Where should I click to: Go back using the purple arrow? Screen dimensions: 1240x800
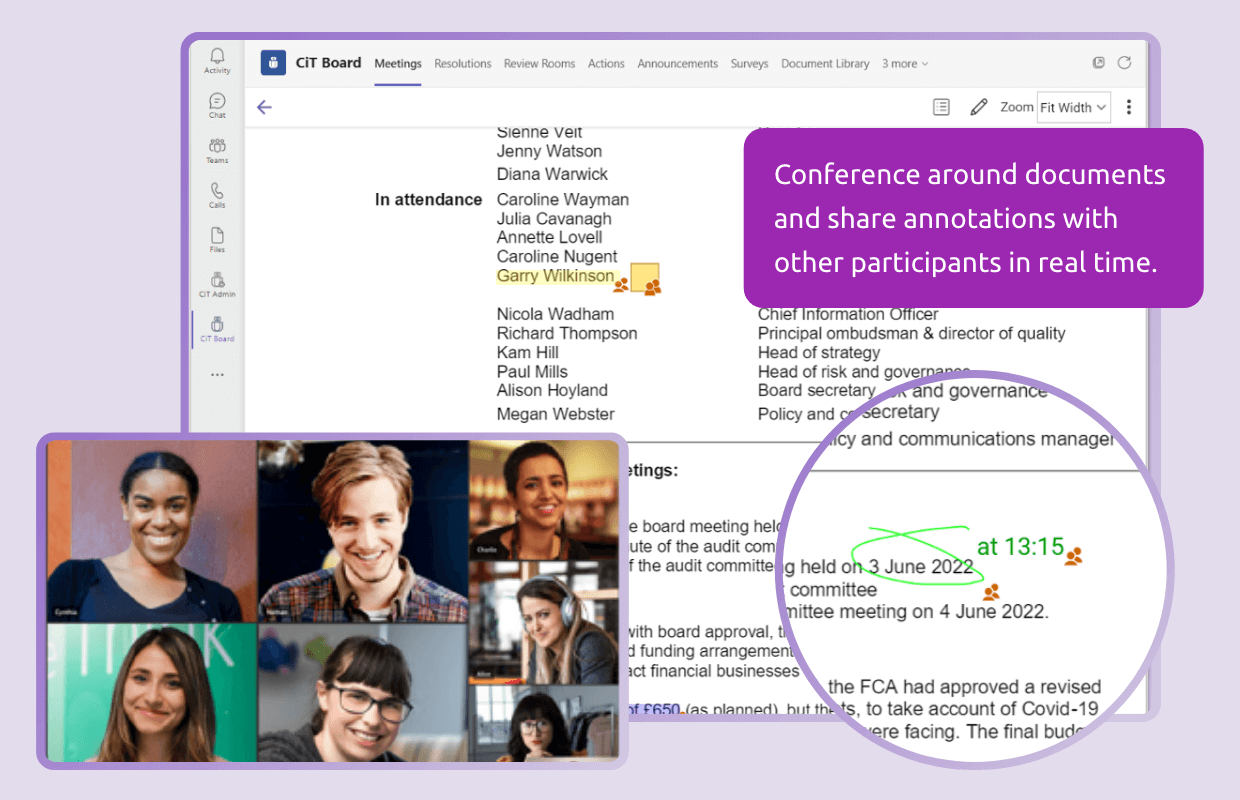tap(264, 106)
